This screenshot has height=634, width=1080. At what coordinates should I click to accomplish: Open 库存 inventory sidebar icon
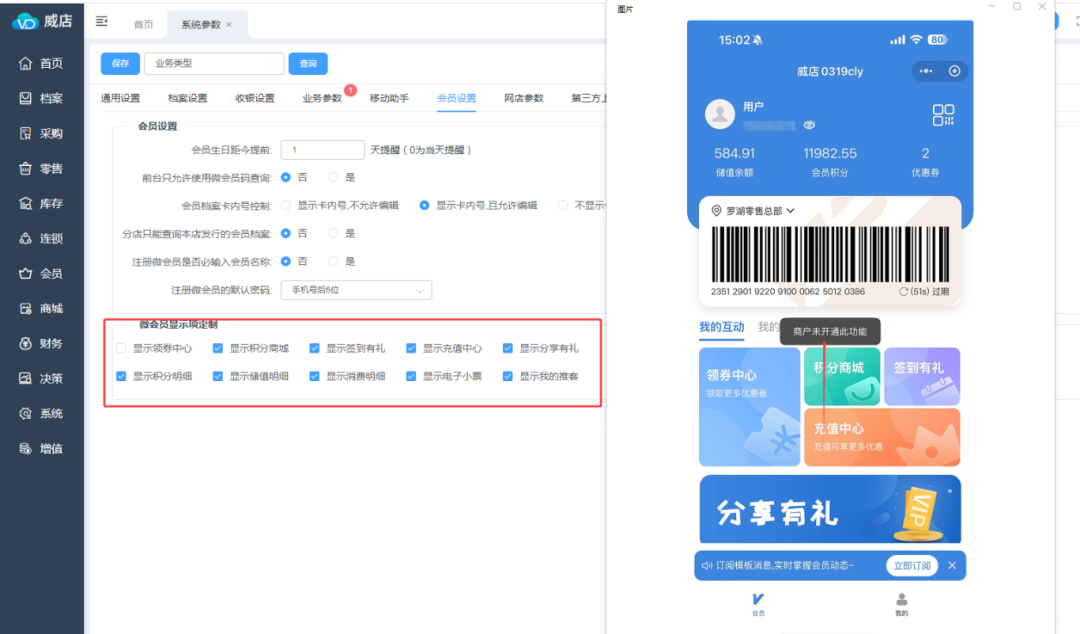click(26, 203)
